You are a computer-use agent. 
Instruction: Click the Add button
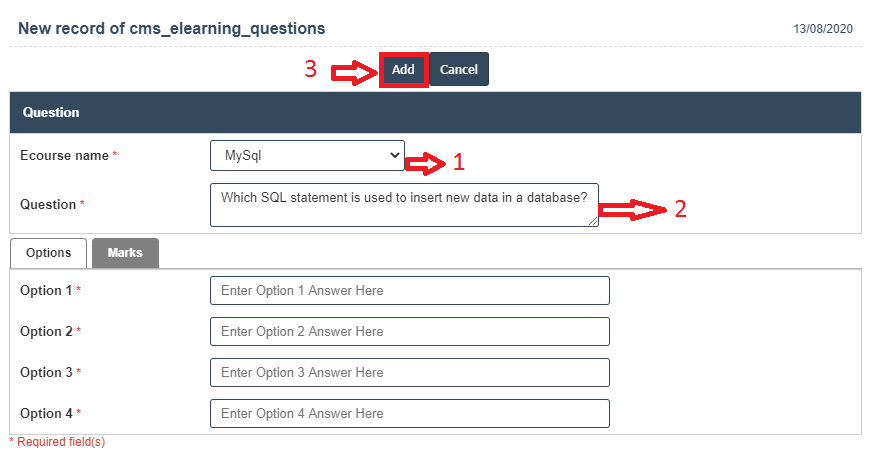coord(403,70)
